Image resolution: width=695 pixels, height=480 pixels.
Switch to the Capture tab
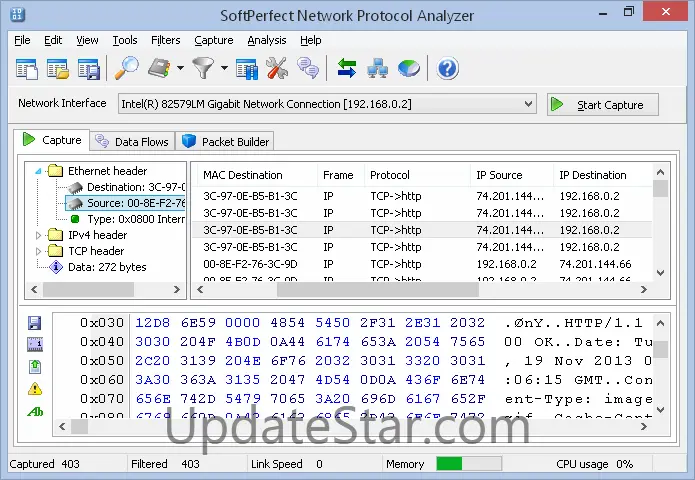[52, 140]
